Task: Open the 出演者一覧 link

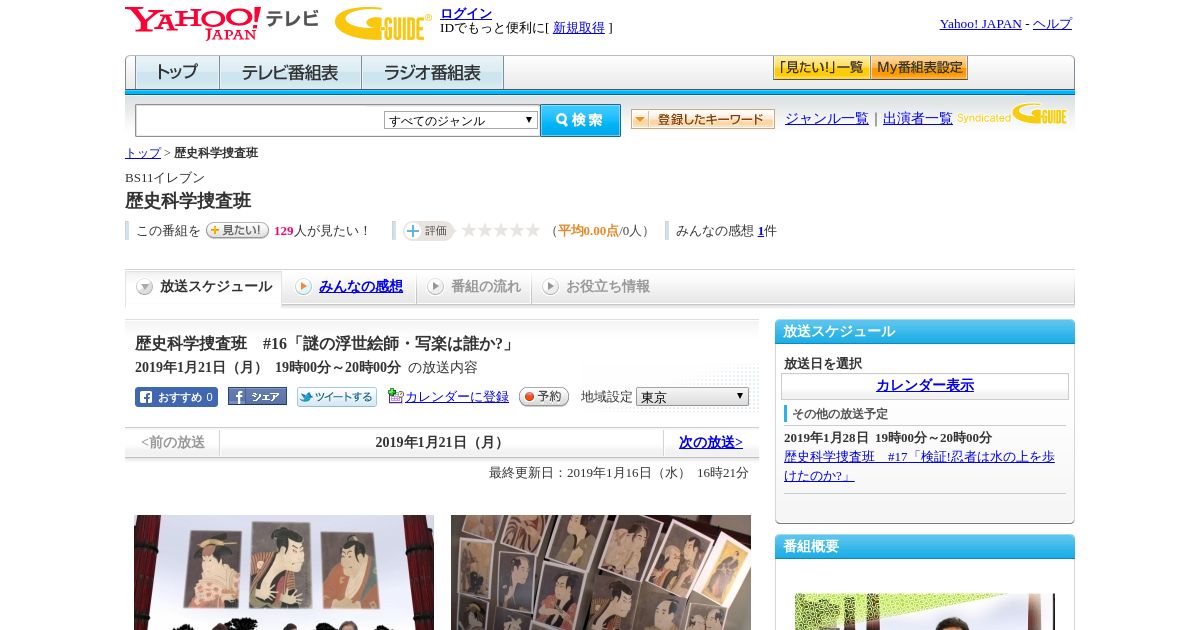Action: [x=918, y=119]
